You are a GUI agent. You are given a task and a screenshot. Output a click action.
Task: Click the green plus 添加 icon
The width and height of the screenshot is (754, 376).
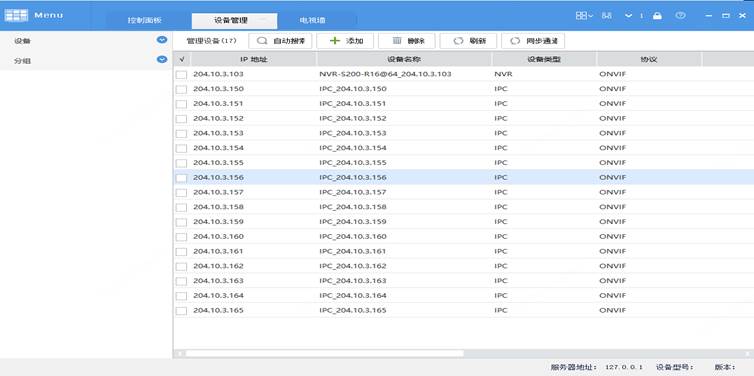coord(335,41)
